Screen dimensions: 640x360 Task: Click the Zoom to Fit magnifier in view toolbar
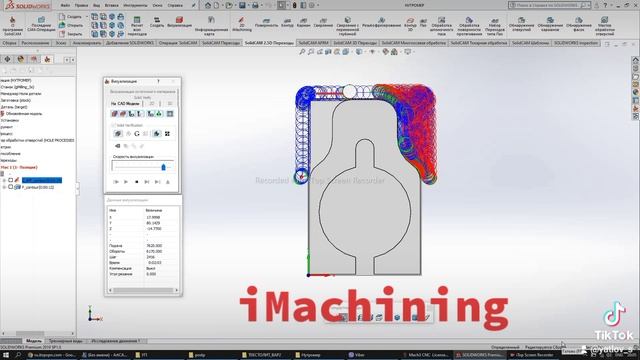point(302,52)
